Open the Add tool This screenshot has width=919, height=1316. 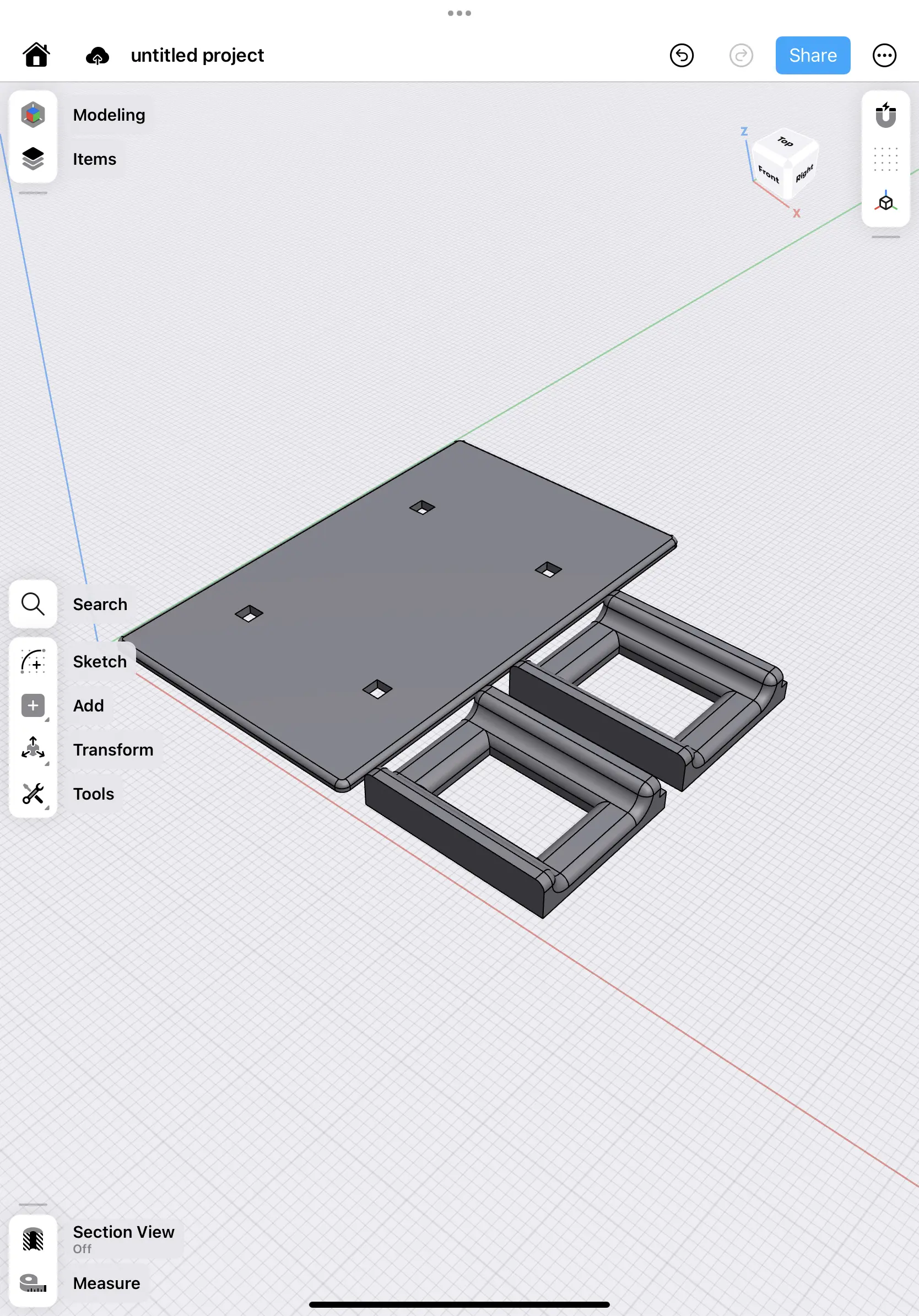33,705
